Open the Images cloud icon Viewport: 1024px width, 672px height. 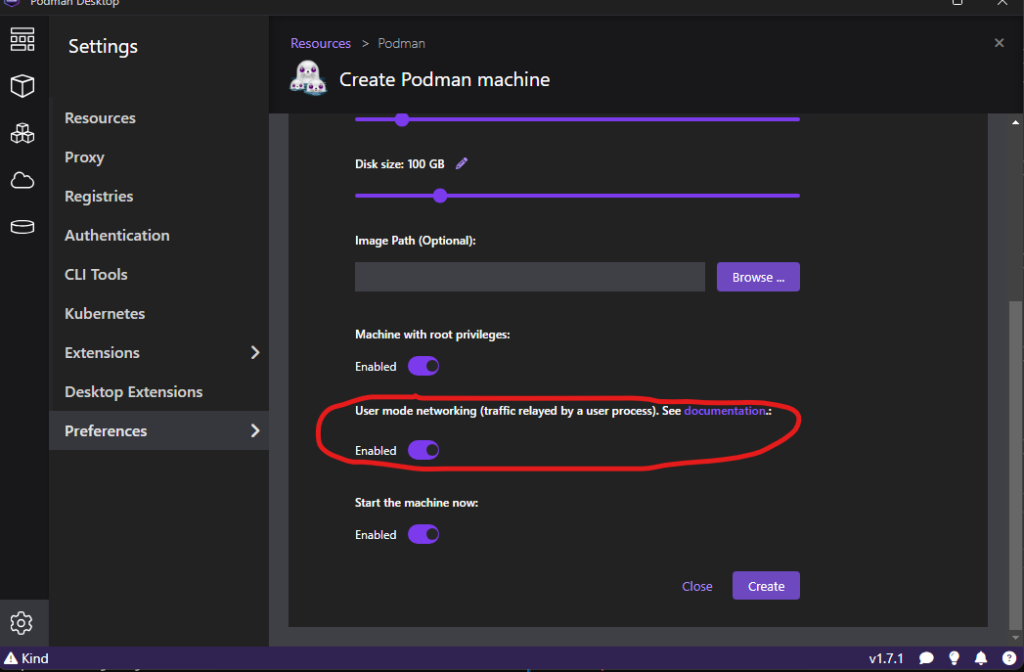pyautogui.click(x=23, y=180)
